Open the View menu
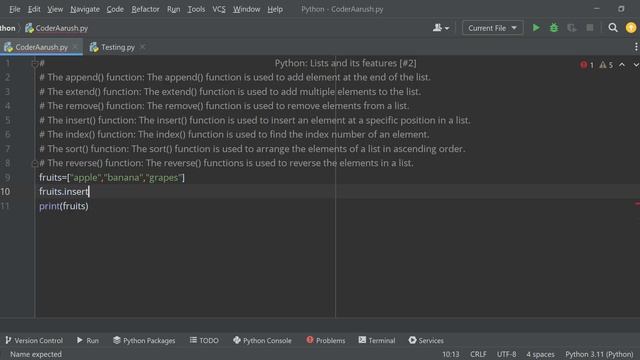The height and width of the screenshot is (360, 640). [x=55, y=9]
